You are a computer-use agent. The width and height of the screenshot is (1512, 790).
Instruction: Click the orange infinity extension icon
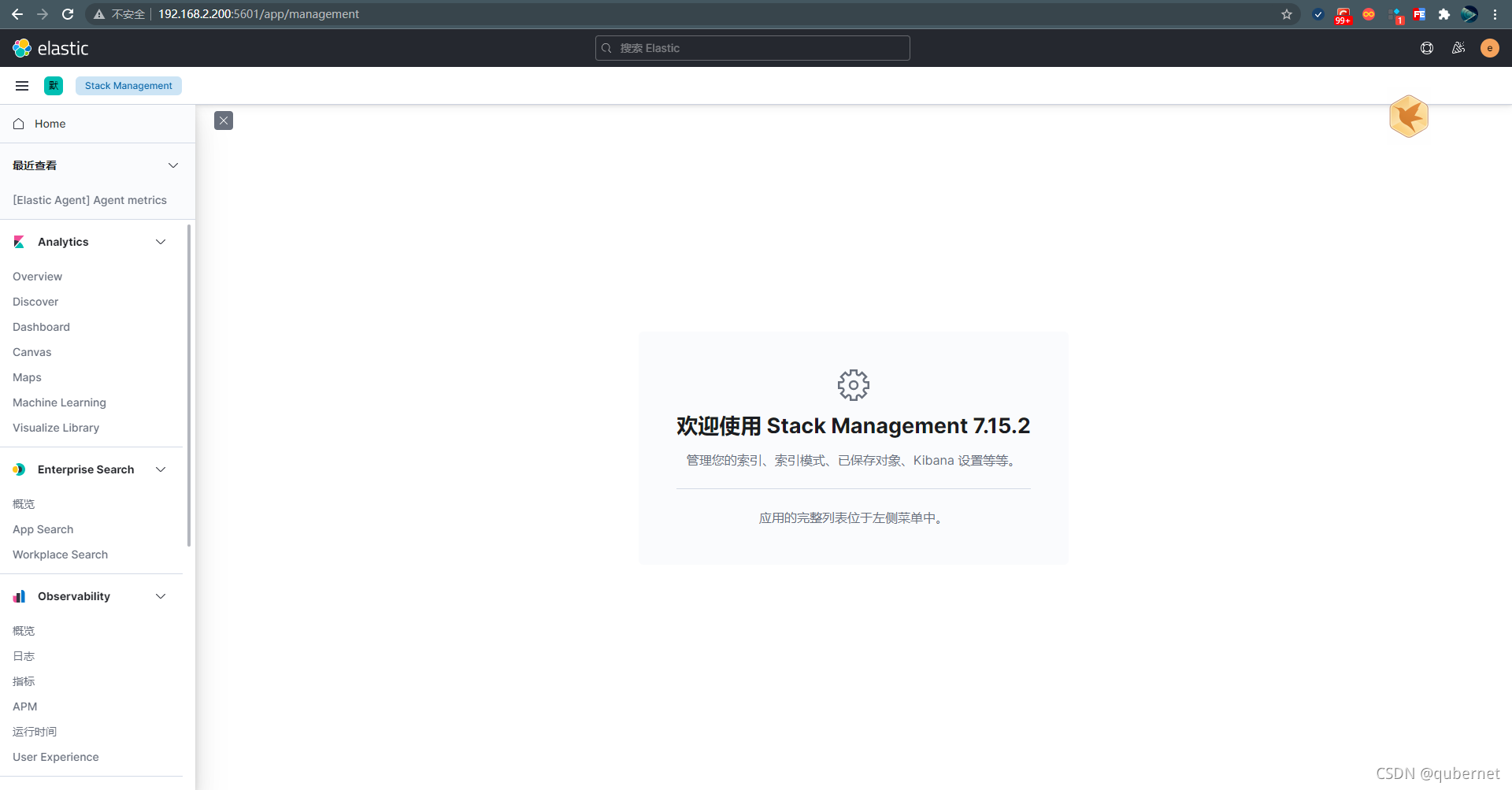click(x=1369, y=14)
